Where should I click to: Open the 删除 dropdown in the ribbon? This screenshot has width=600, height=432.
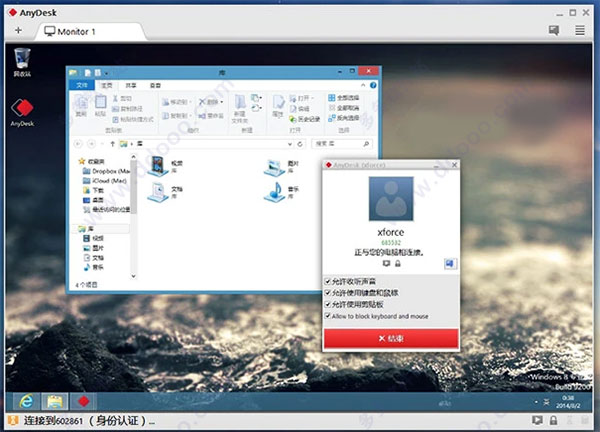[211, 102]
